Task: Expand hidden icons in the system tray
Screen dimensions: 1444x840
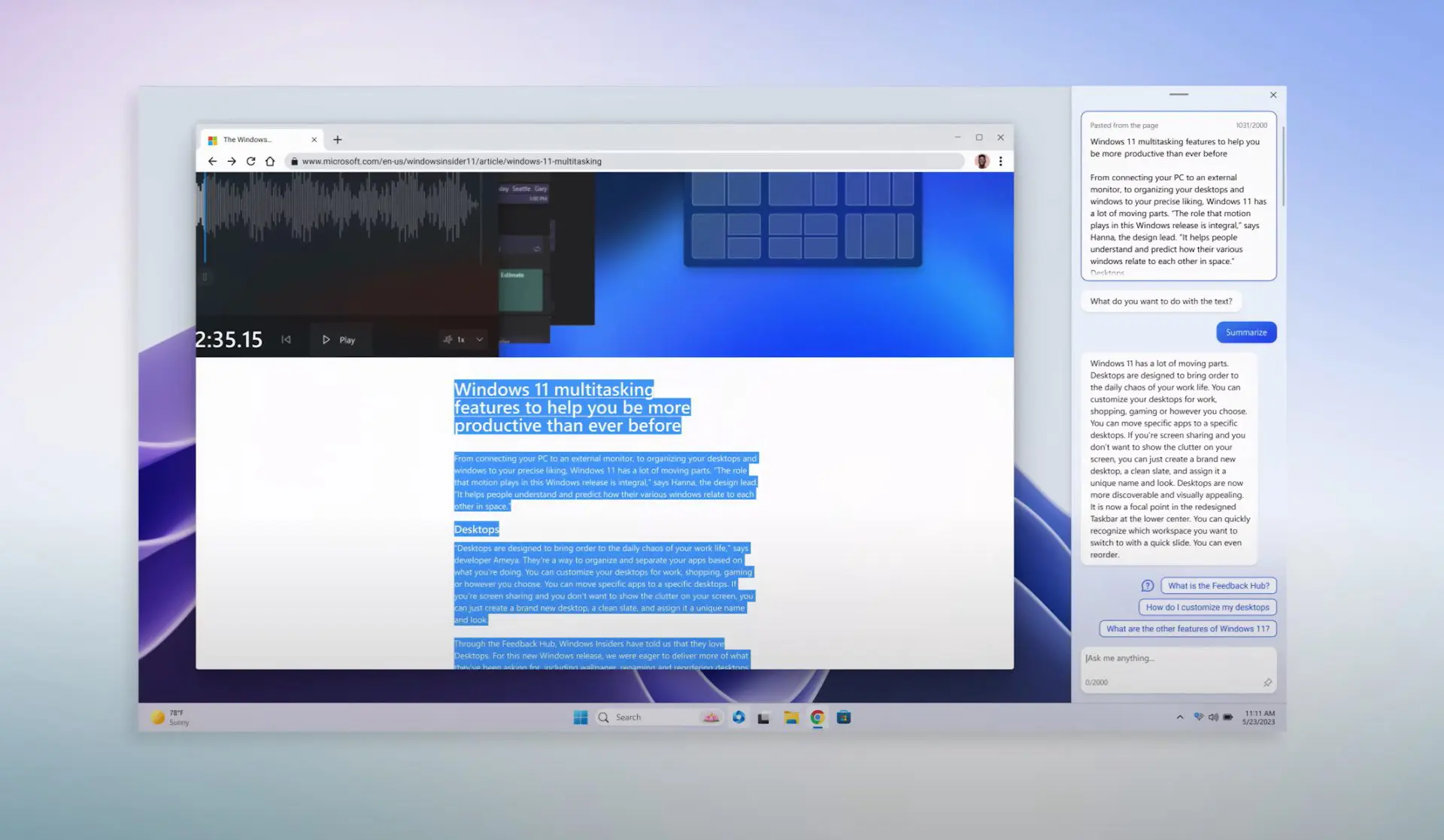Action: (x=1179, y=717)
